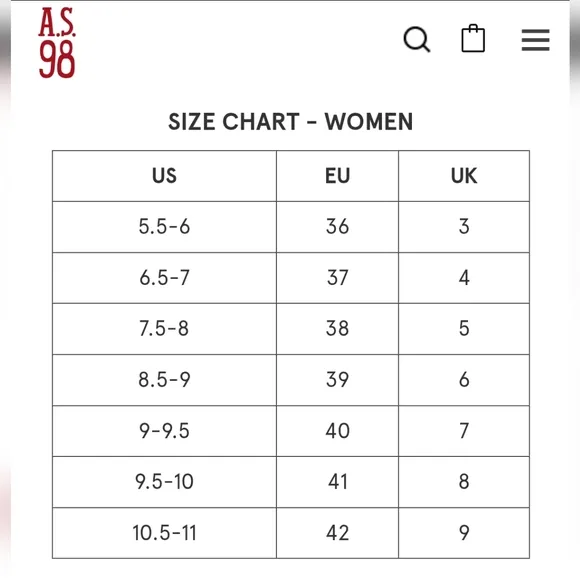The width and height of the screenshot is (580, 580).
Task: Open the shopping bag icon
Action: pyautogui.click(x=473, y=38)
